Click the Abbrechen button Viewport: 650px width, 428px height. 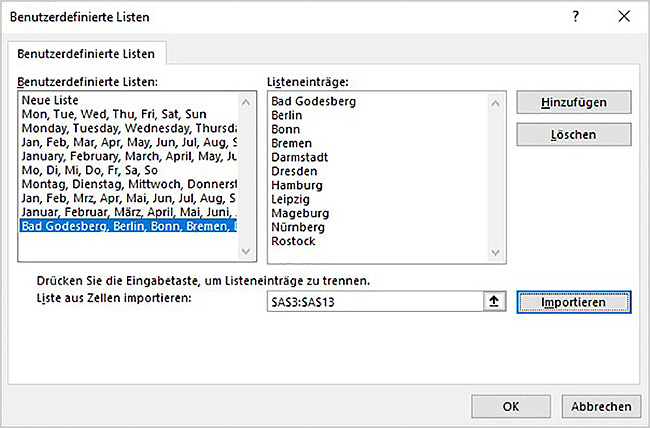pos(601,406)
